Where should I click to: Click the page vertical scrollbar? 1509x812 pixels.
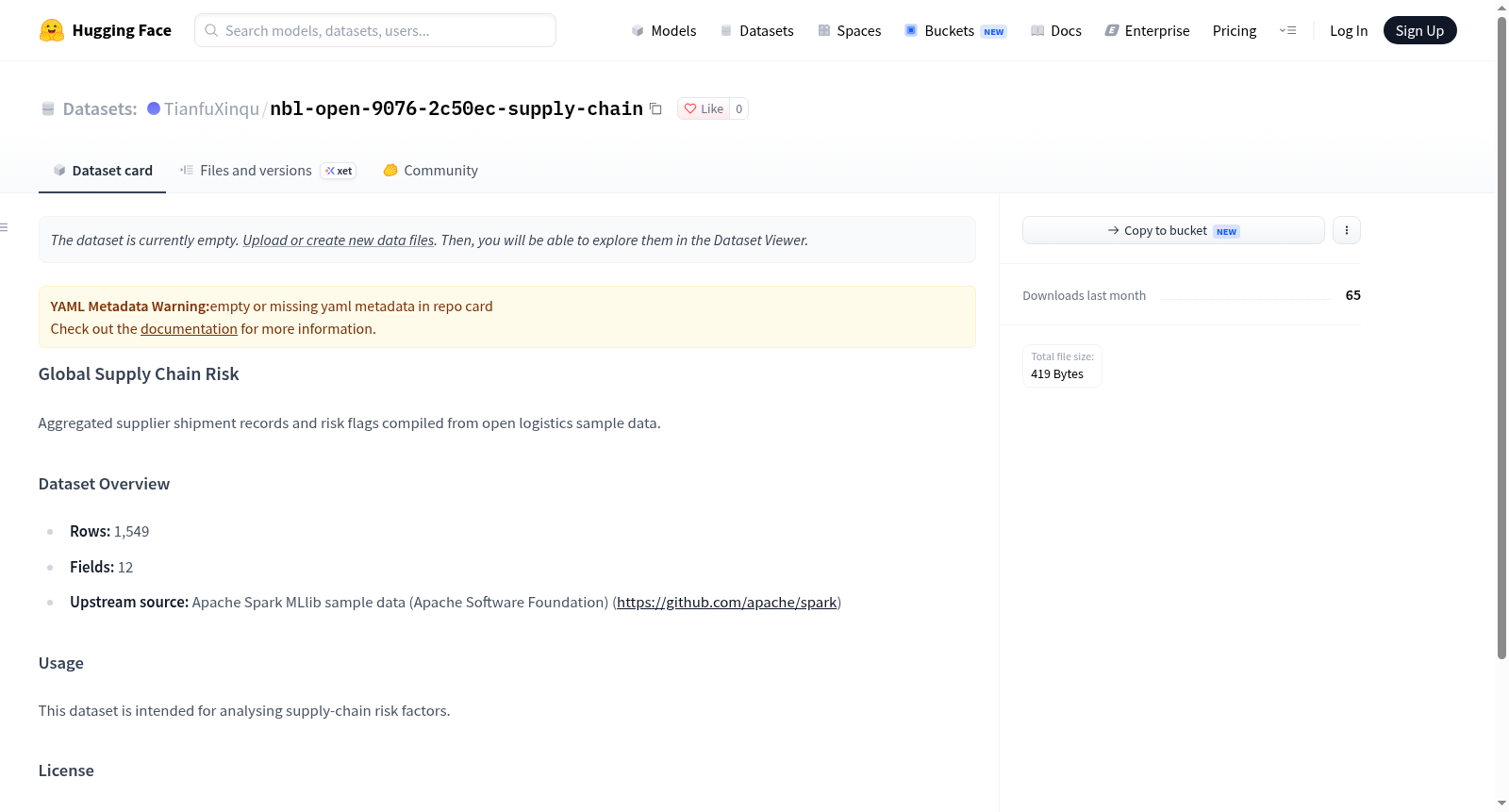pos(1501,338)
